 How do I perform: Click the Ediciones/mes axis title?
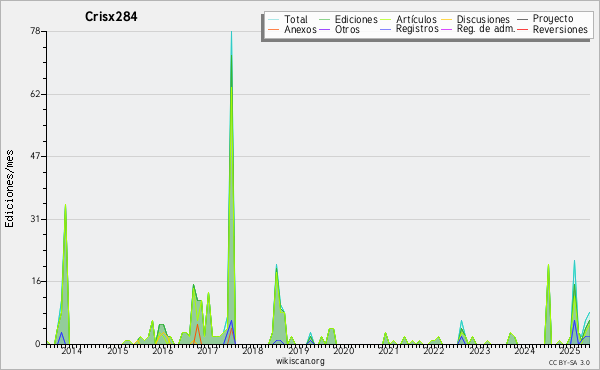point(9,189)
